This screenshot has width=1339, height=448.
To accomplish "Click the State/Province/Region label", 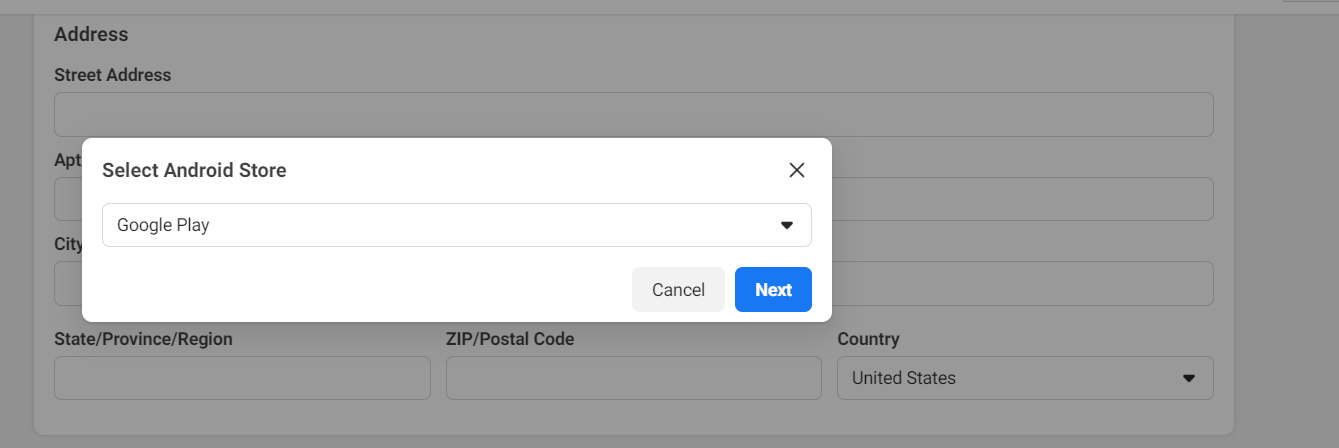I will coord(143,339).
